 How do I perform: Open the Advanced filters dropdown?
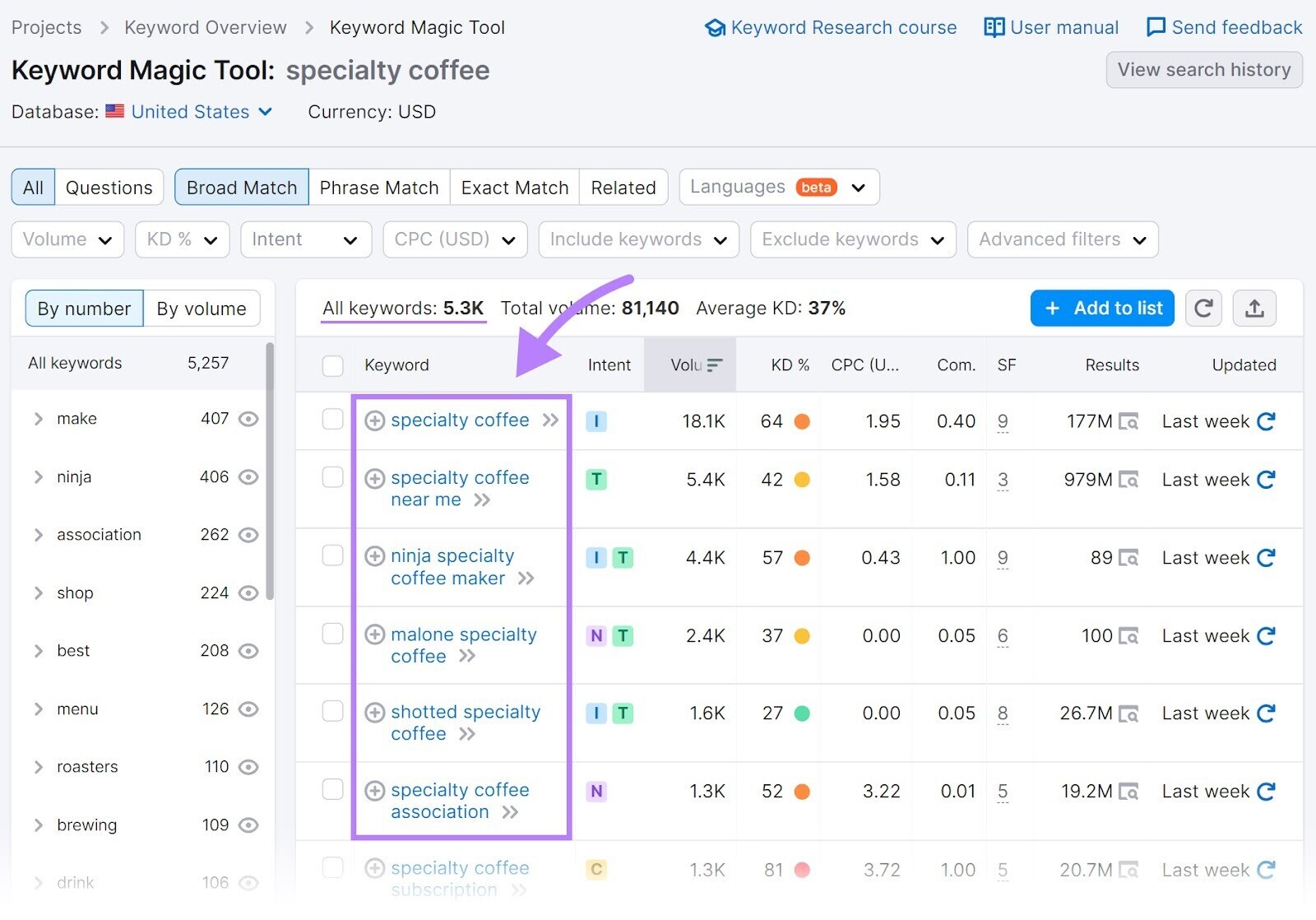[1062, 239]
